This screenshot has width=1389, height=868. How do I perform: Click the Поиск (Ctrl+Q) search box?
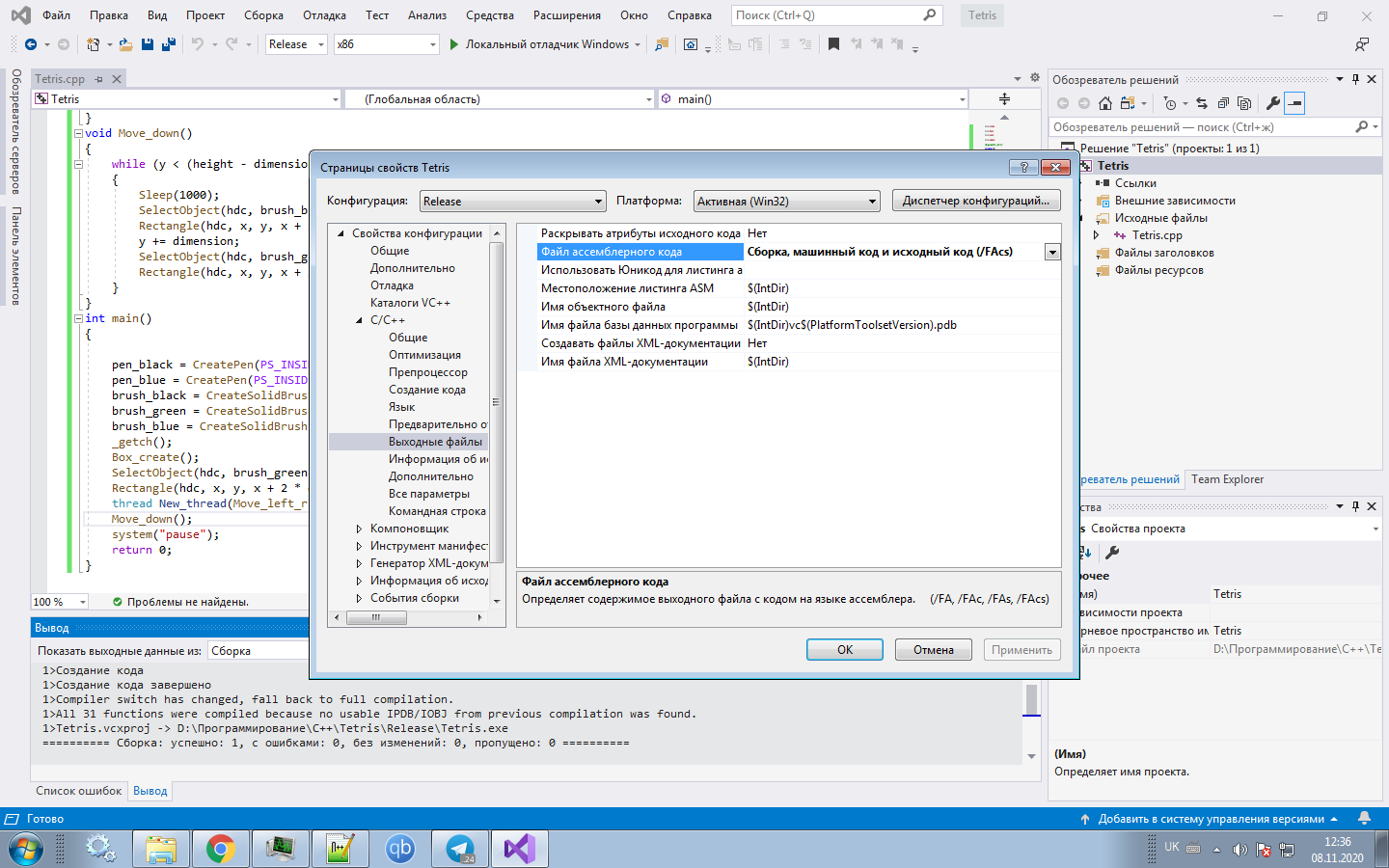pyautogui.click(x=836, y=15)
